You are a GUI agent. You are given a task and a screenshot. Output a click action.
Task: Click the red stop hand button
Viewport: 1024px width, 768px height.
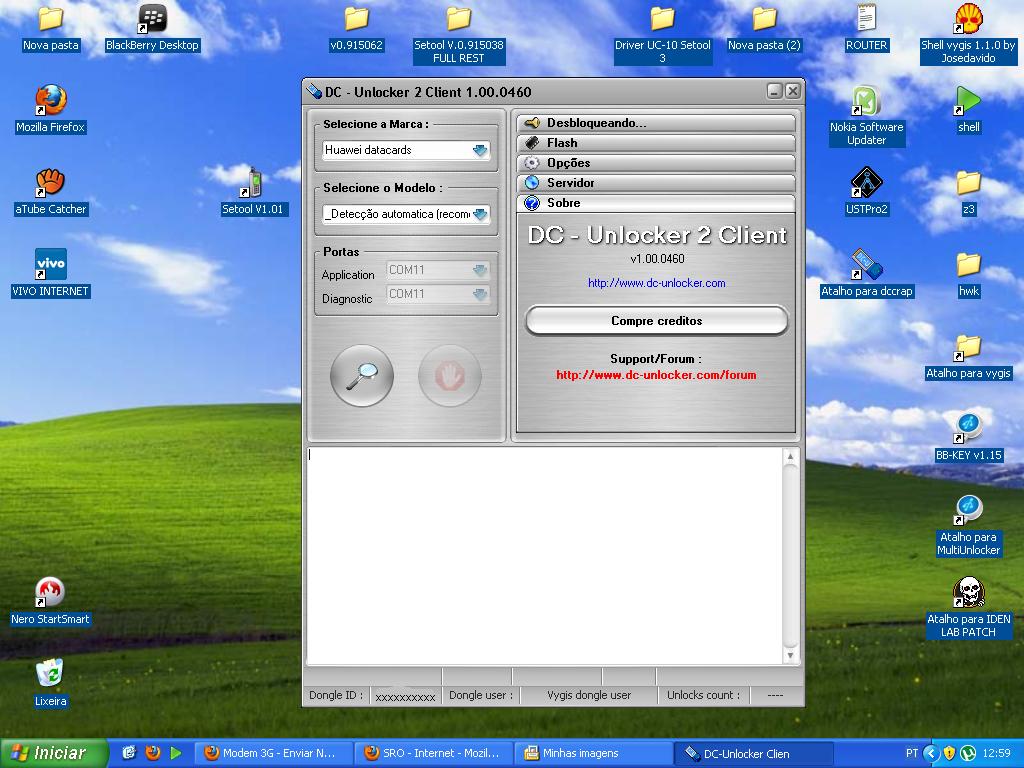tap(449, 376)
